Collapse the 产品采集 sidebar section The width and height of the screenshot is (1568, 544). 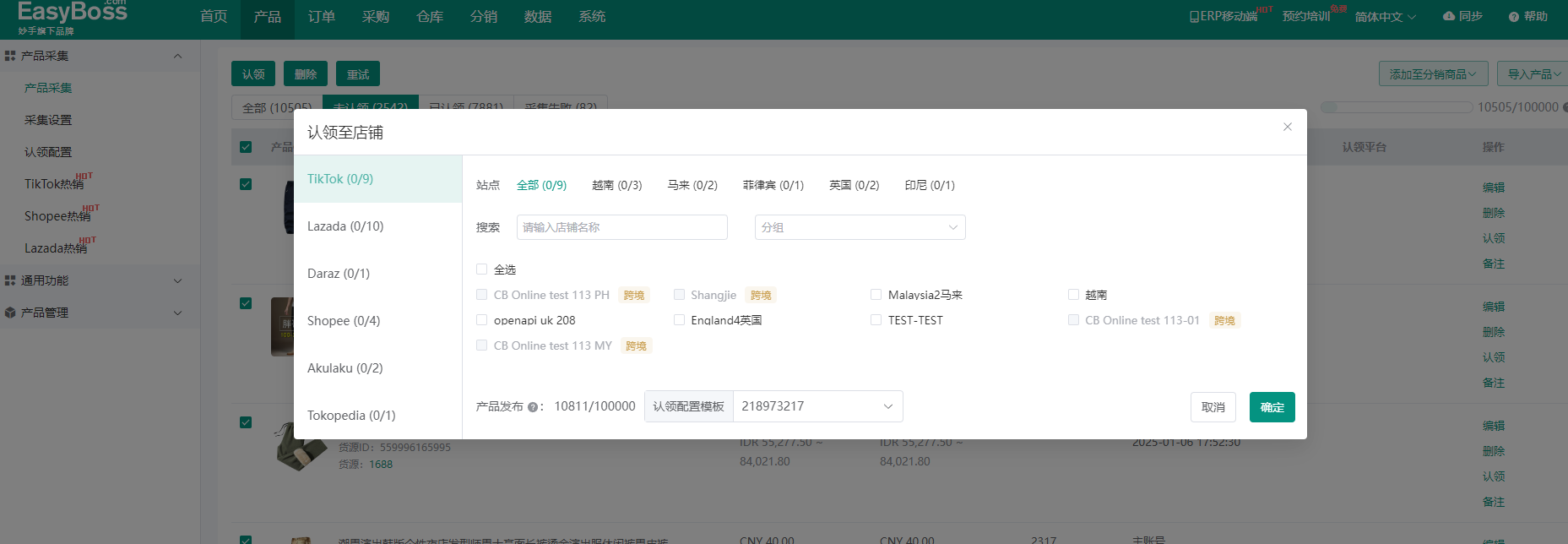click(x=177, y=56)
